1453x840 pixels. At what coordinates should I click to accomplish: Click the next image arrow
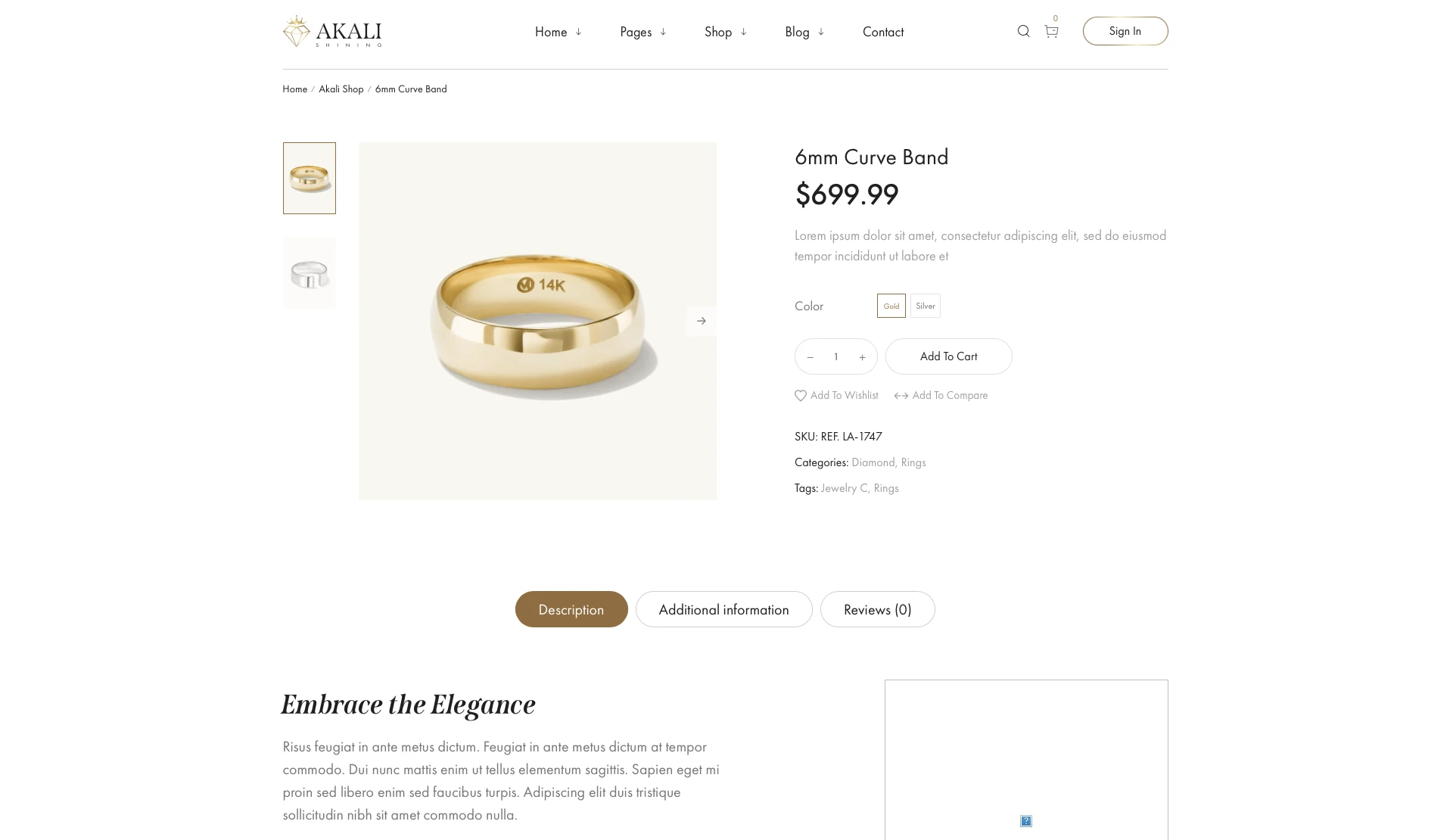(701, 321)
